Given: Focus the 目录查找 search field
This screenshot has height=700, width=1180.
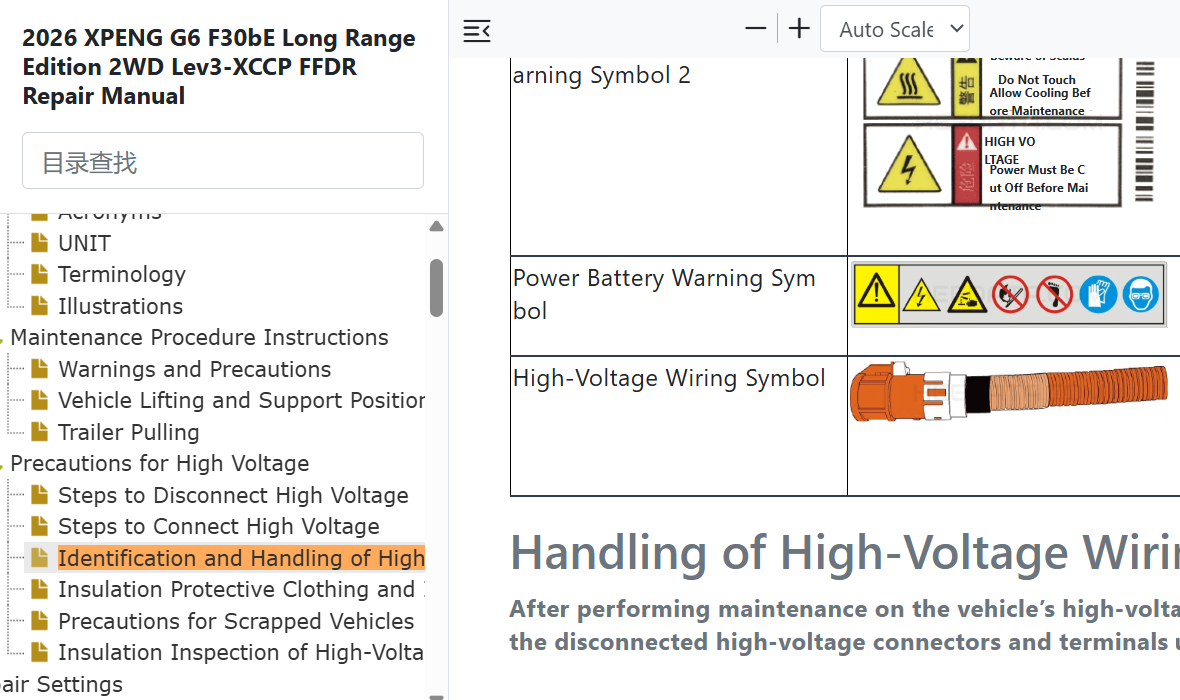Looking at the screenshot, I should tap(223, 161).
